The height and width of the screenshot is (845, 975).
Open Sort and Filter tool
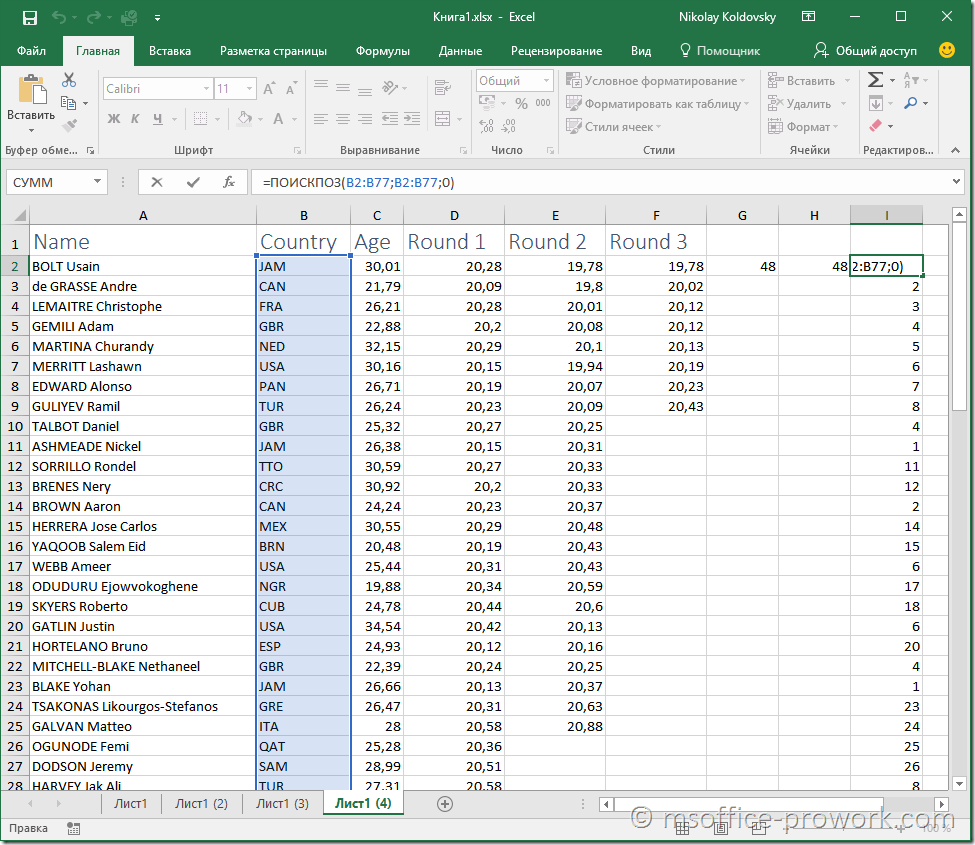point(911,80)
